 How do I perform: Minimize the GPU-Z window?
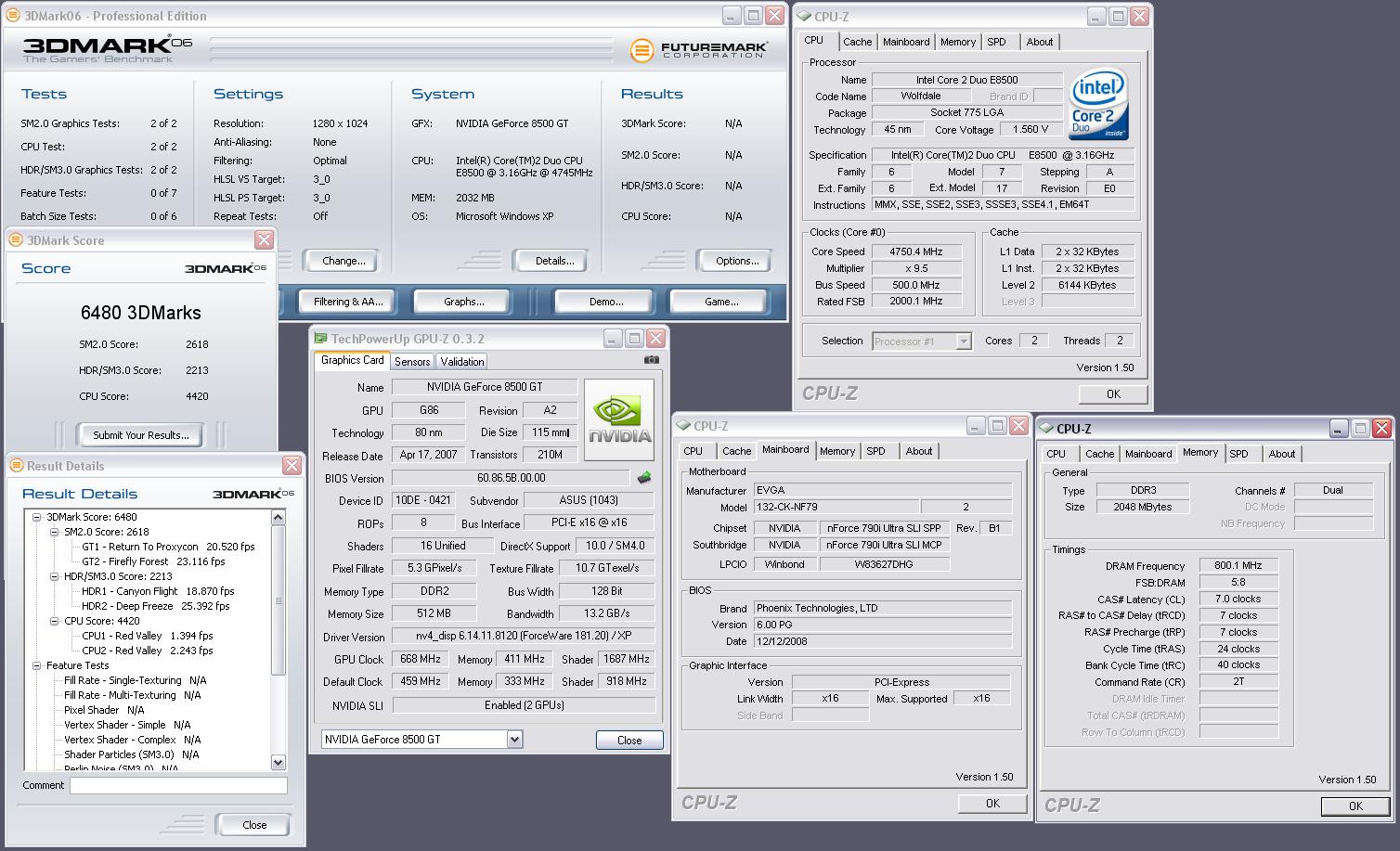click(613, 339)
